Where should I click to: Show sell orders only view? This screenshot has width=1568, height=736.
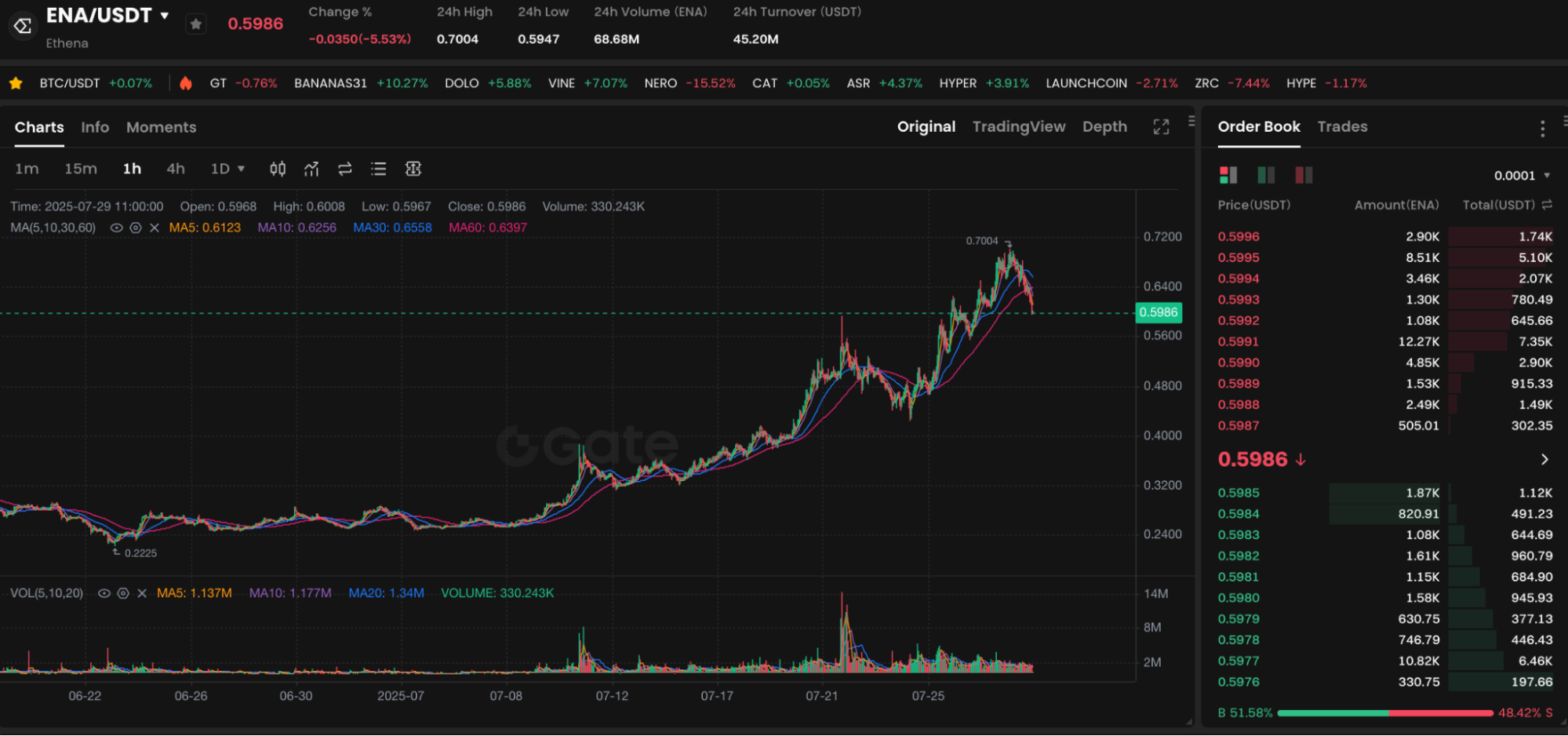click(1304, 174)
